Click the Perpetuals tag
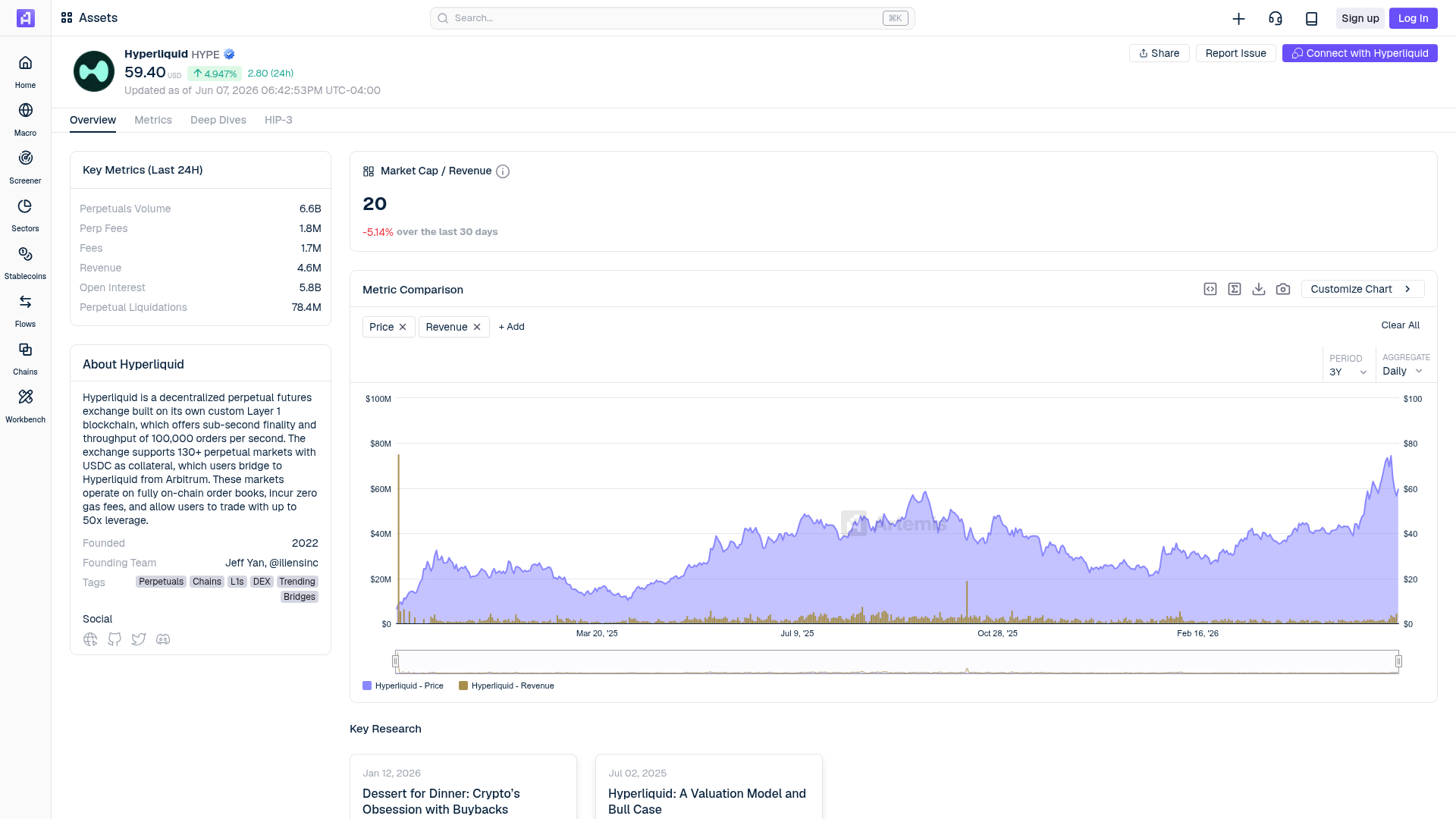Image resolution: width=1456 pixels, height=819 pixels. [x=161, y=582]
